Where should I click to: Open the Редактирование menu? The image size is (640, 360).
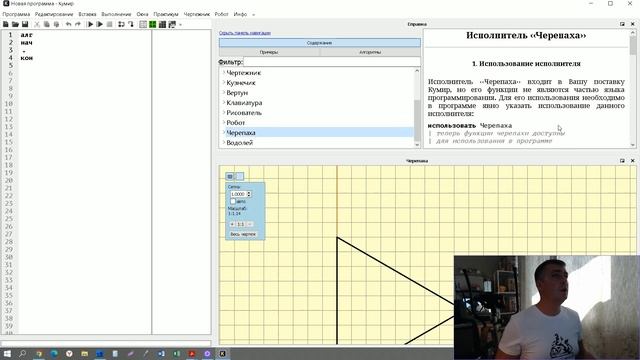54,14
